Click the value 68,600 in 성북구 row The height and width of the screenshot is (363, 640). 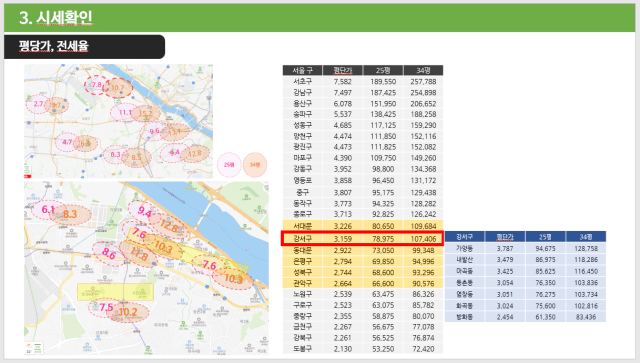pyautogui.click(x=382, y=272)
